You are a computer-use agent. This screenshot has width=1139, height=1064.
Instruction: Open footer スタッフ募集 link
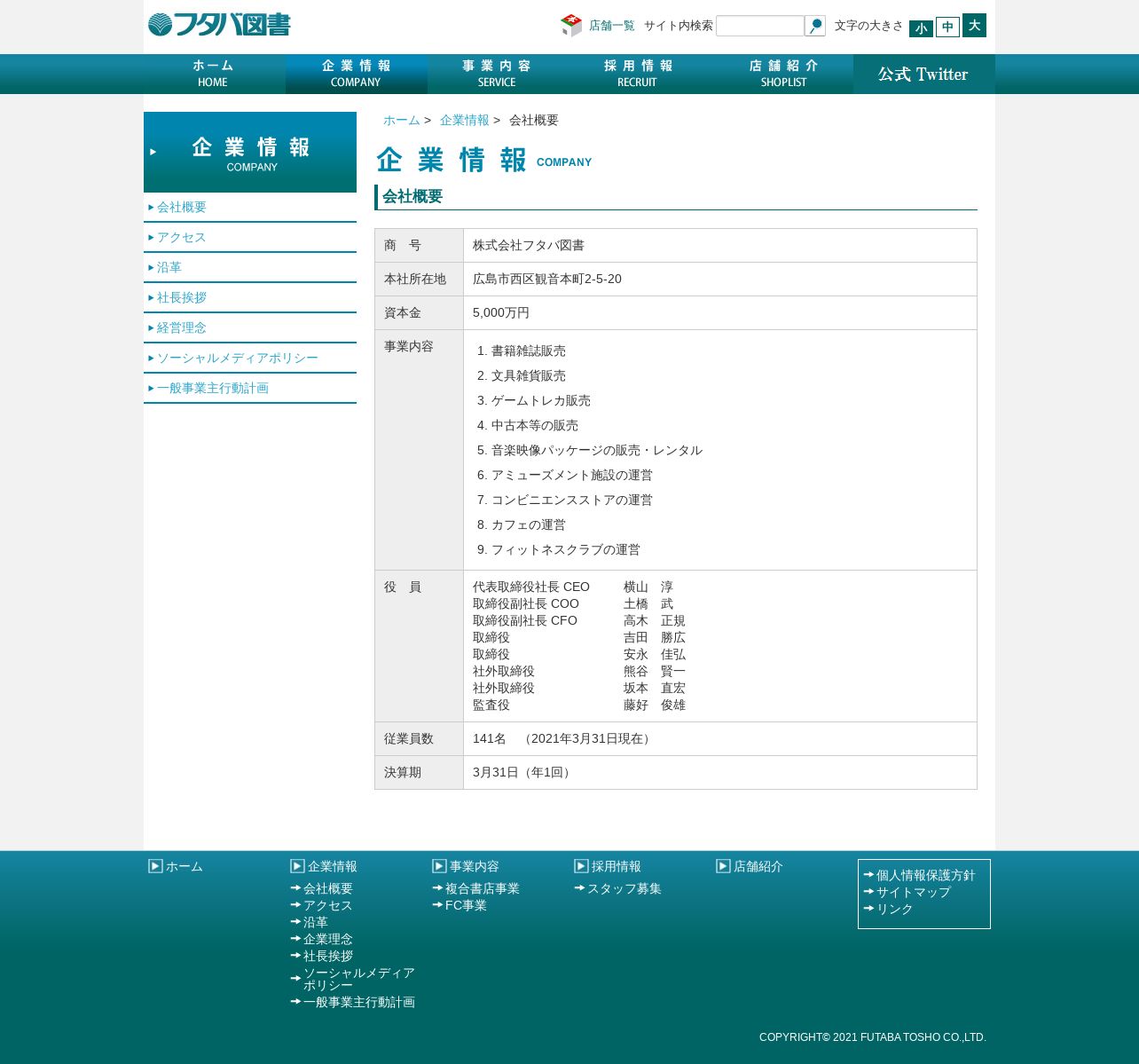click(624, 888)
